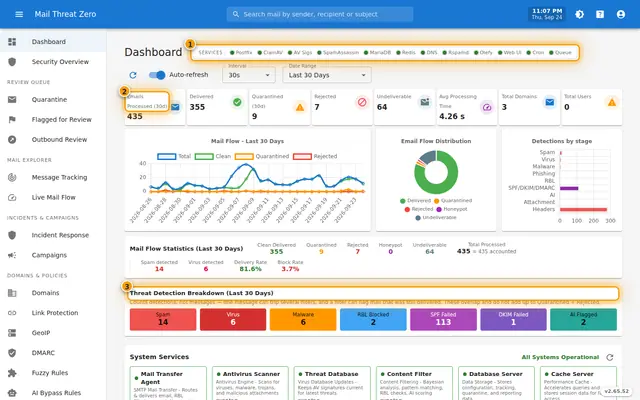Click the Outbound Review arrow icon
The height and width of the screenshot is (400, 640).
coord(12,140)
